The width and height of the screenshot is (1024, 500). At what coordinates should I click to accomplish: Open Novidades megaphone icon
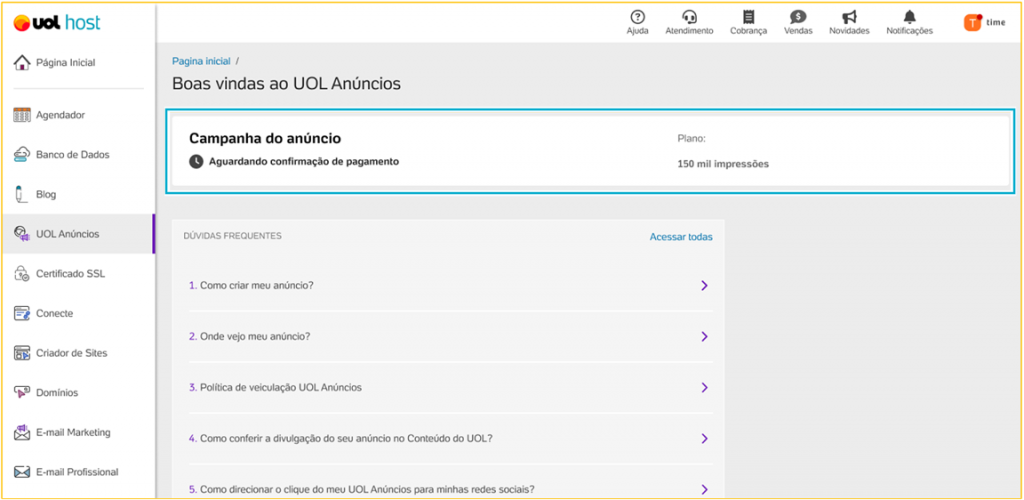coord(849,17)
